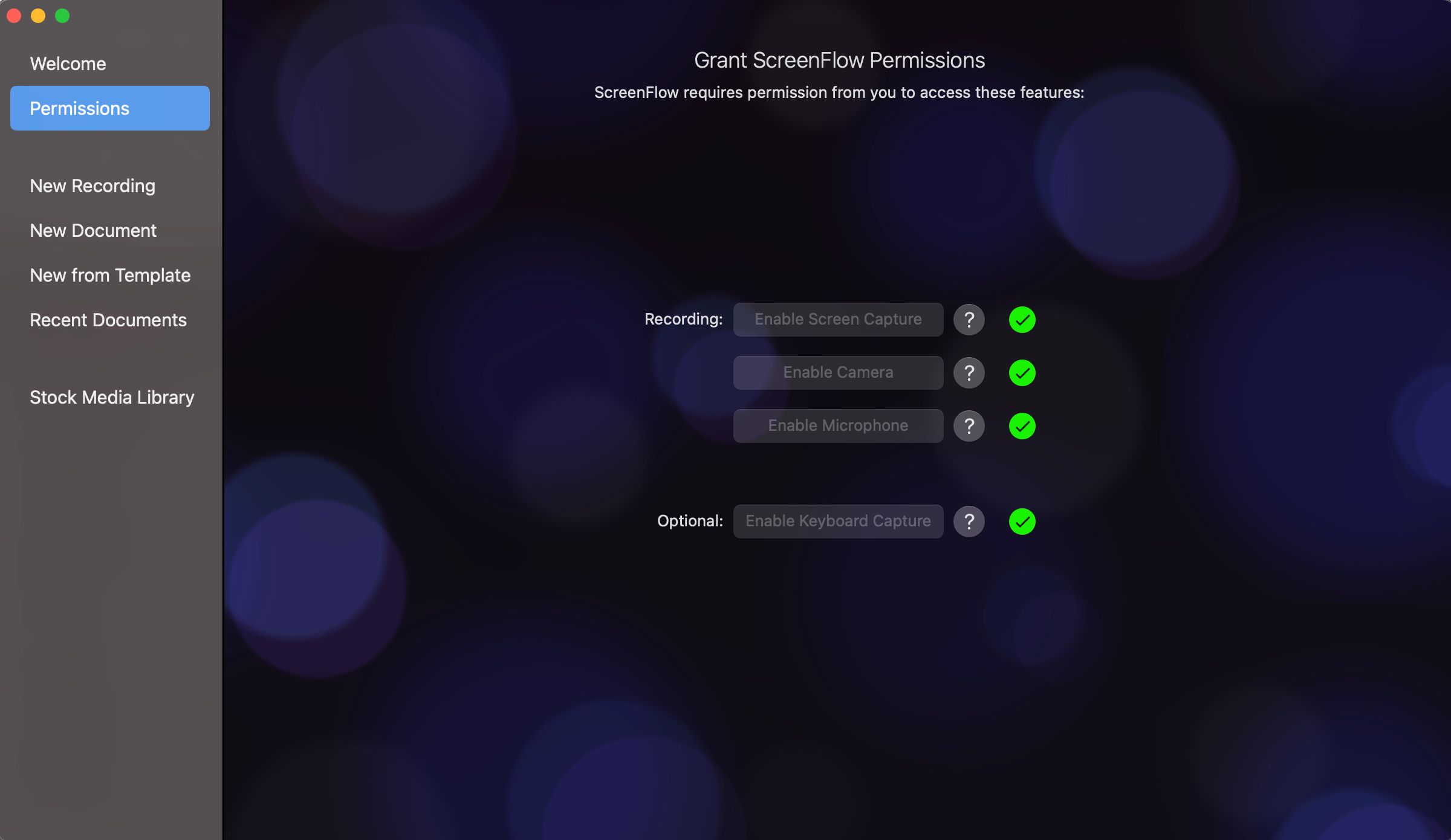Click the Camera permission checkmark icon
Screen dimensions: 1451x840
pyautogui.click(x=1022, y=372)
